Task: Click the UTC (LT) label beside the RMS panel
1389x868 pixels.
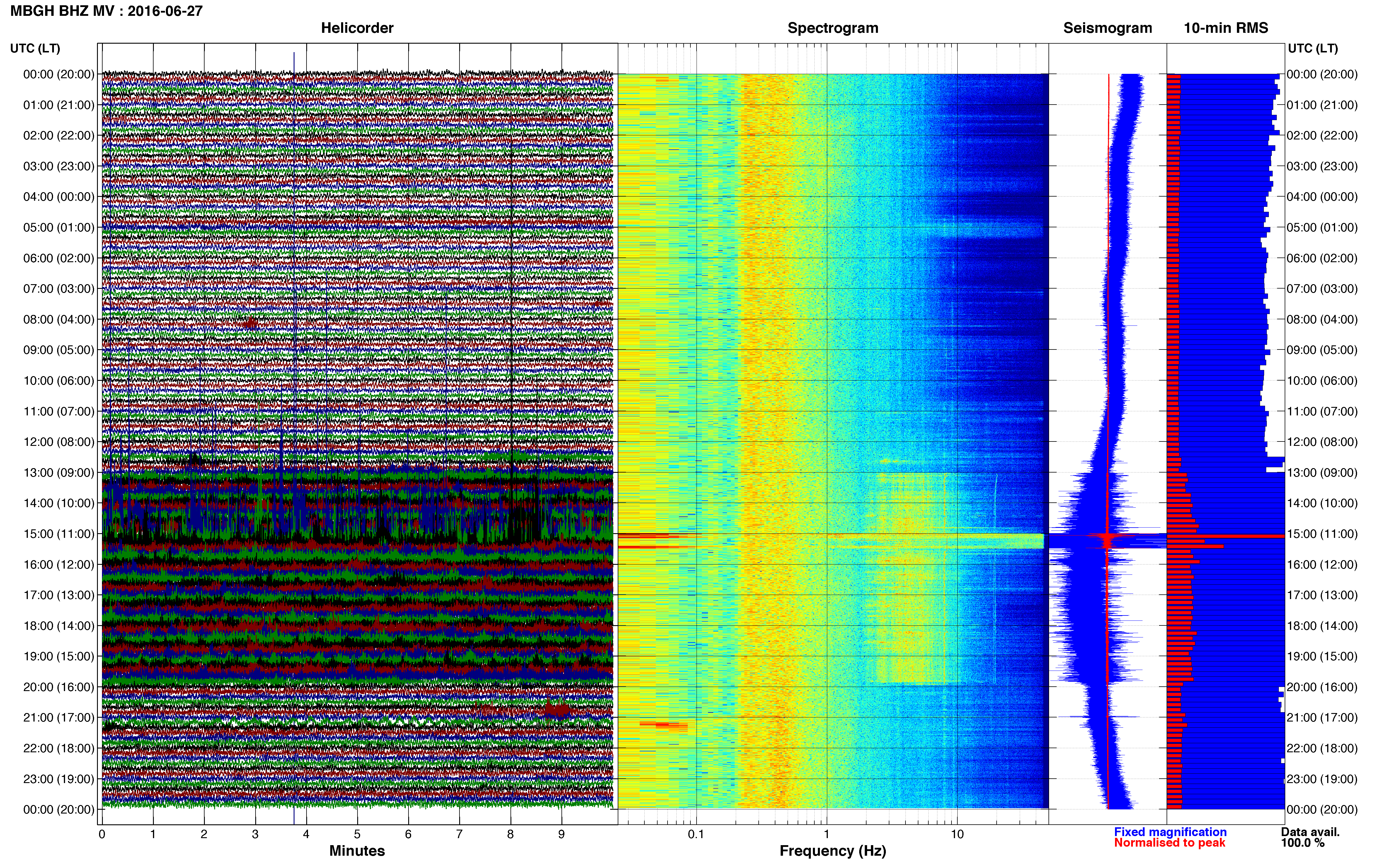Action: click(x=1313, y=48)
